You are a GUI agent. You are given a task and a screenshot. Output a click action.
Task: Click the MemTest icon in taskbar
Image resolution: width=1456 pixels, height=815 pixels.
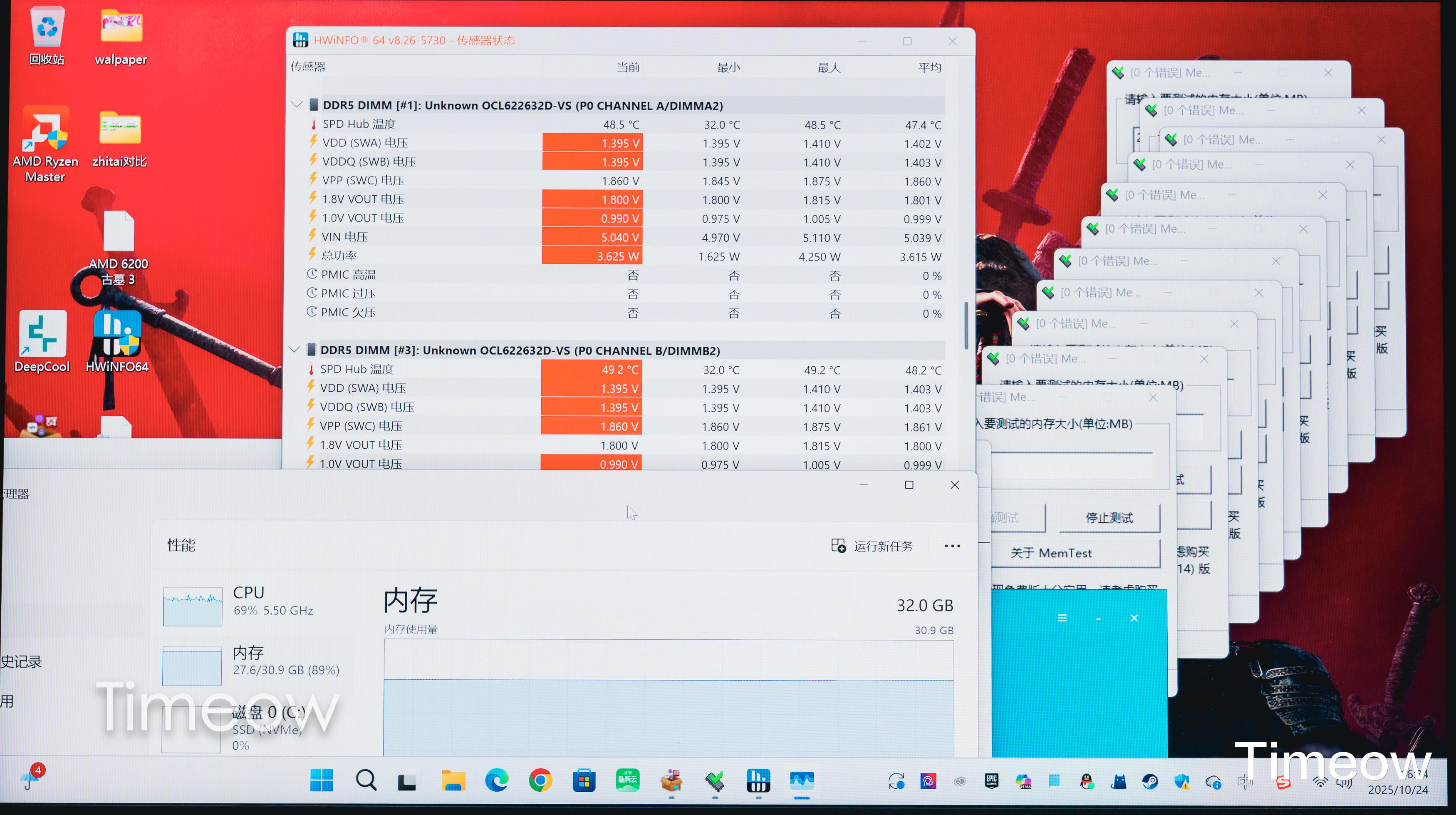pos(715,781)
